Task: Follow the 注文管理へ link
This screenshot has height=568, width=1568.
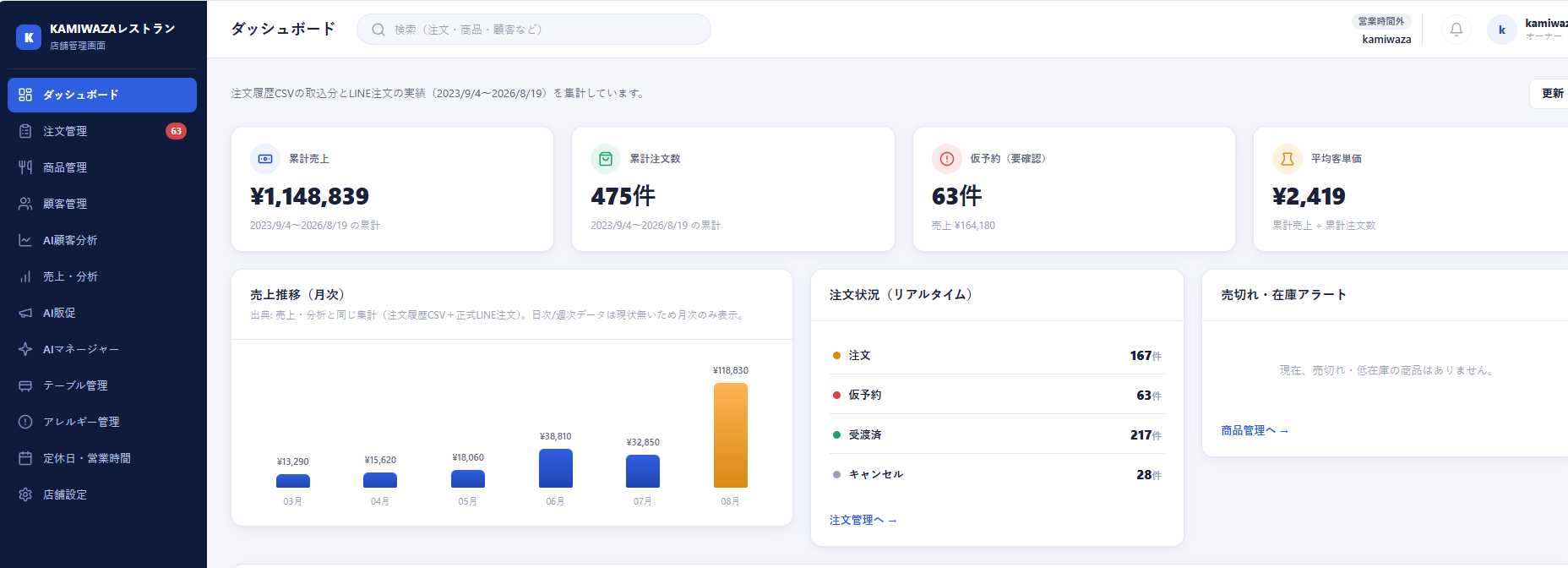Action: [x=863, y=520]
